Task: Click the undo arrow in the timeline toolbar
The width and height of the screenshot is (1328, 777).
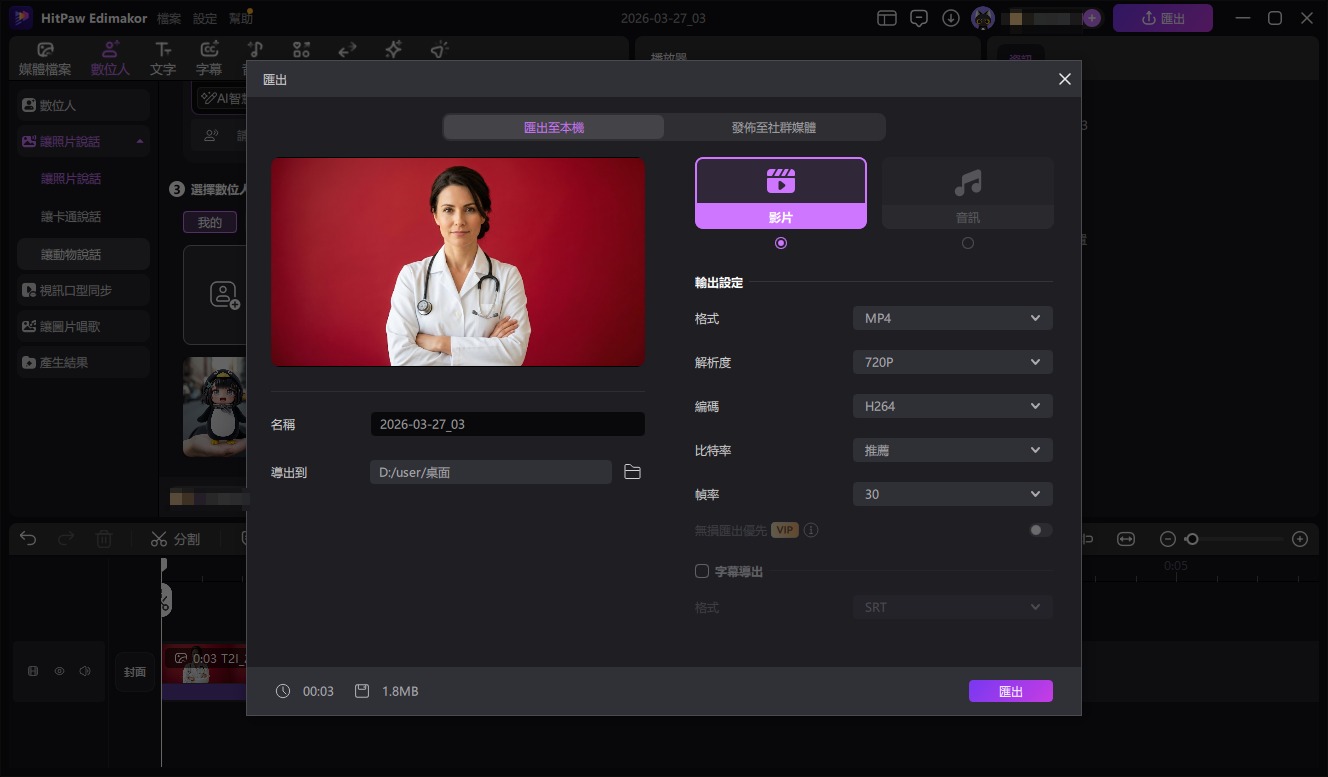Action: [x=27, y=539]
